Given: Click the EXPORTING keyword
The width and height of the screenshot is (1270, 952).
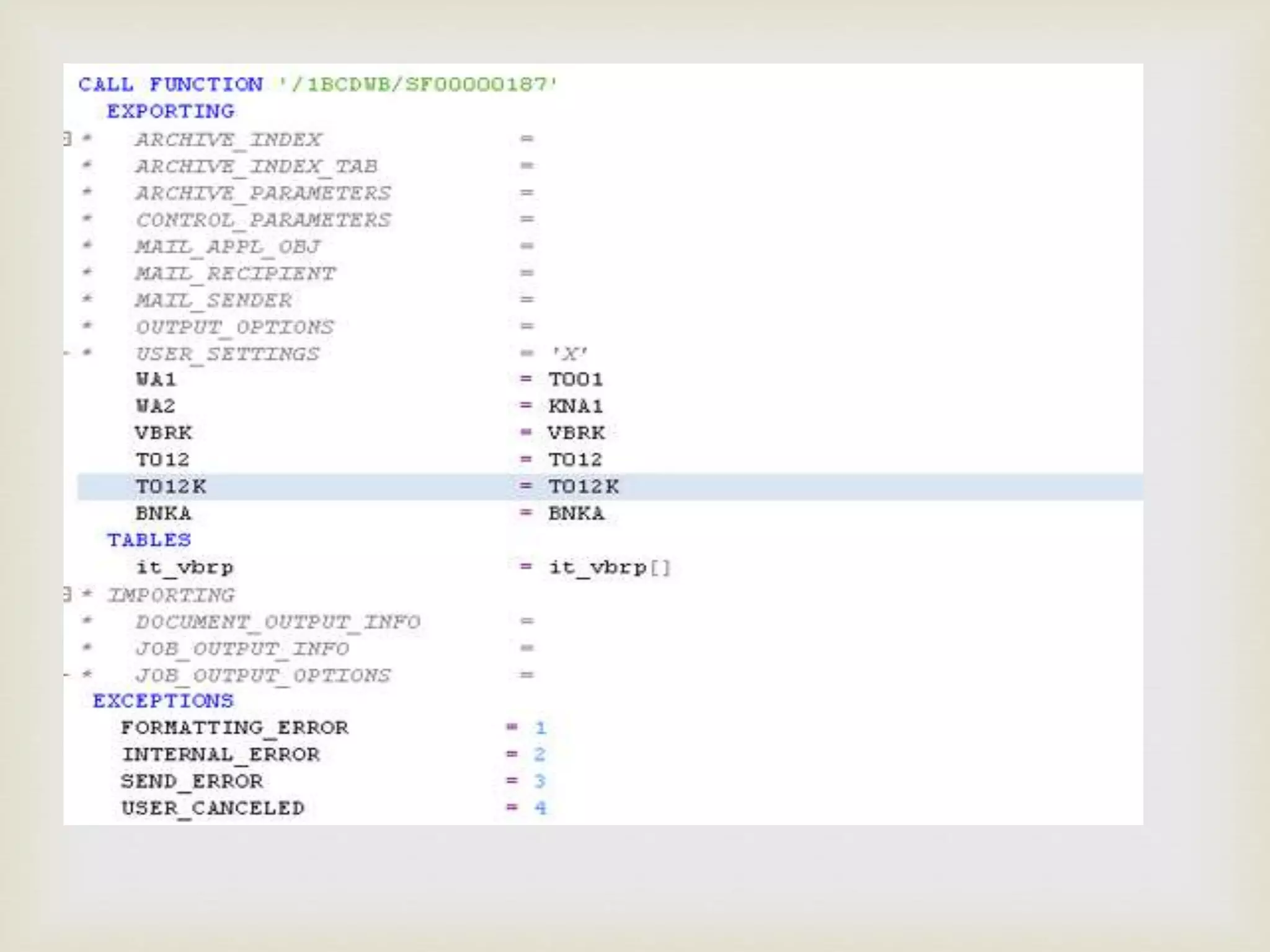Looking at the screenshot, I should pyautogui.click(x=171, y=112).
